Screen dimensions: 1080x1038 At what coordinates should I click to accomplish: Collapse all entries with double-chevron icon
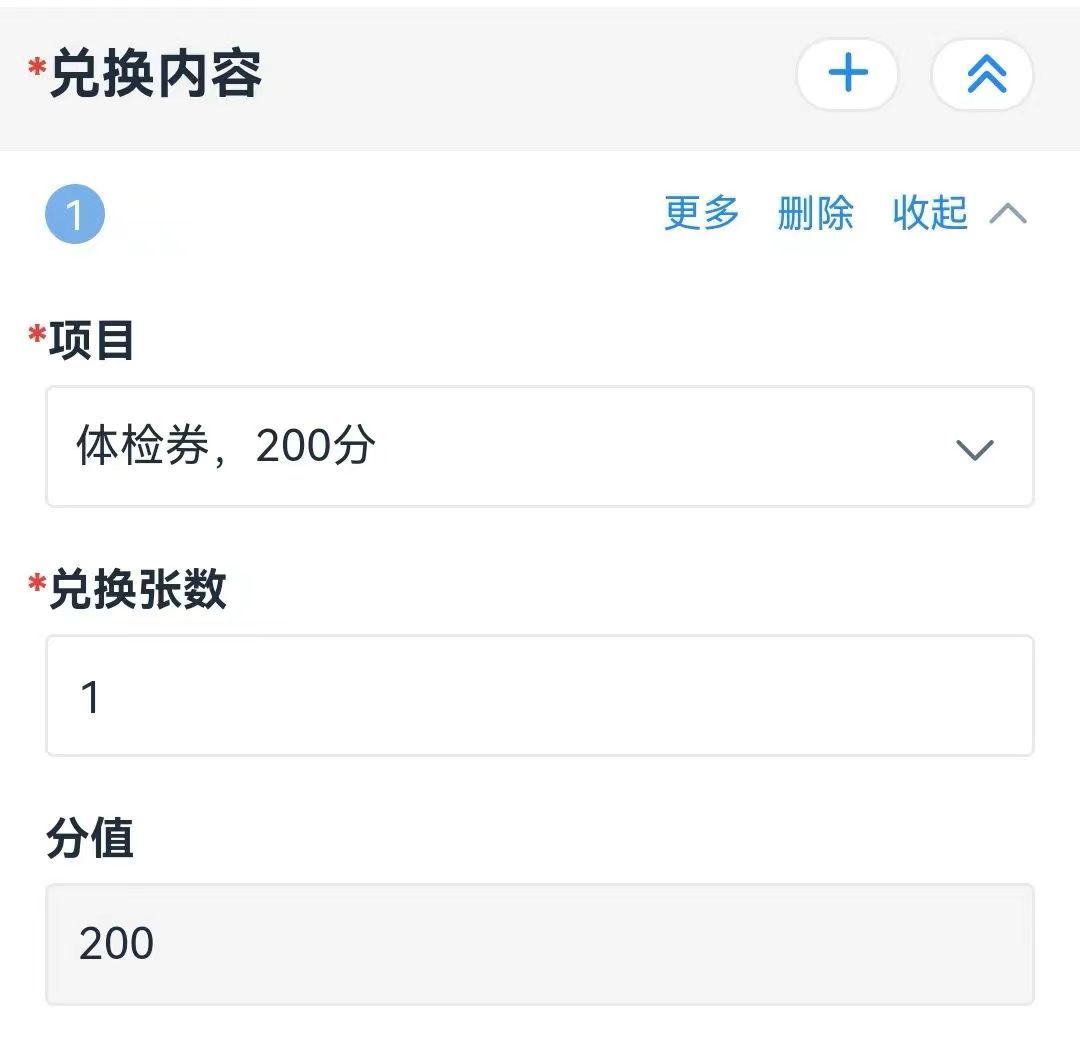tap(982, 74)
